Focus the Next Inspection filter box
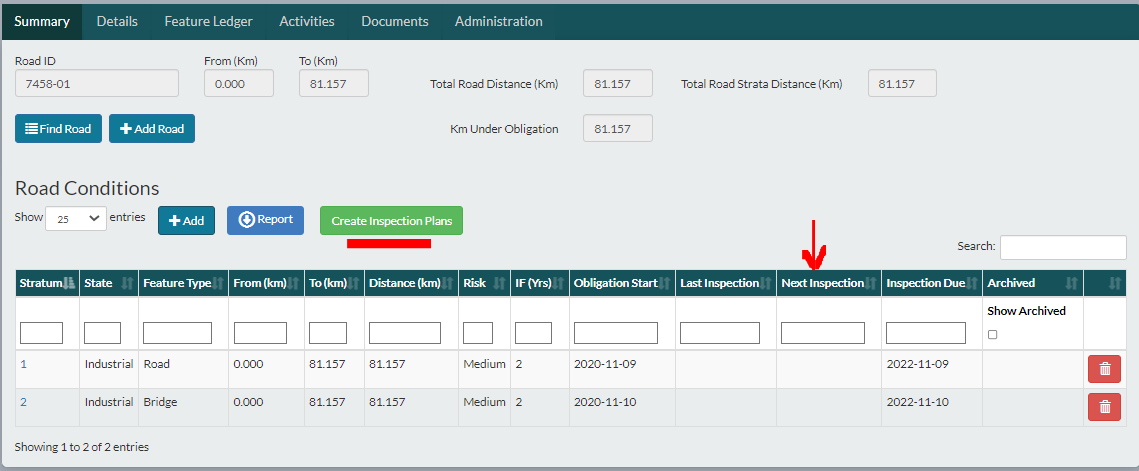Screen dimensions: 1139x471 [x=823, y=333]
